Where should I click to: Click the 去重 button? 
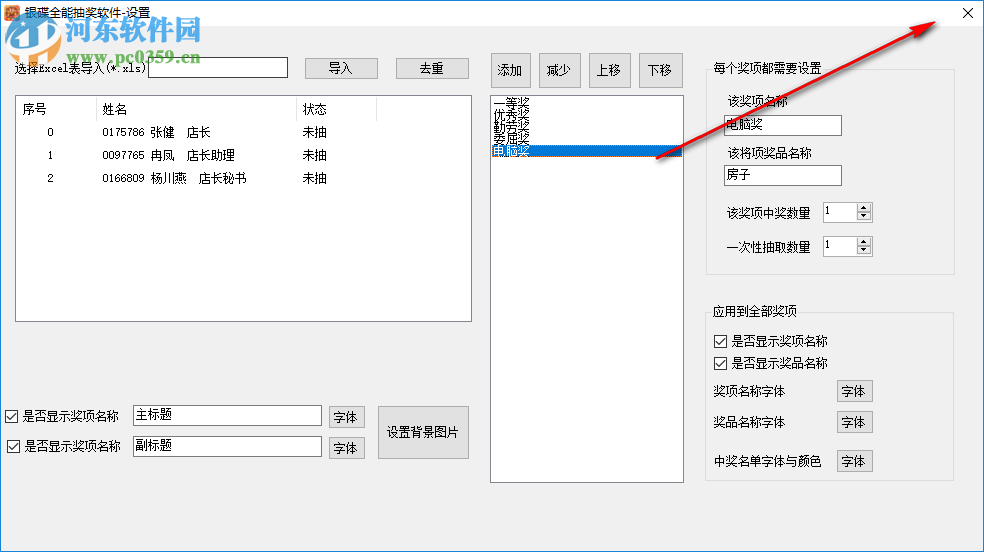[x=432, y=68]
